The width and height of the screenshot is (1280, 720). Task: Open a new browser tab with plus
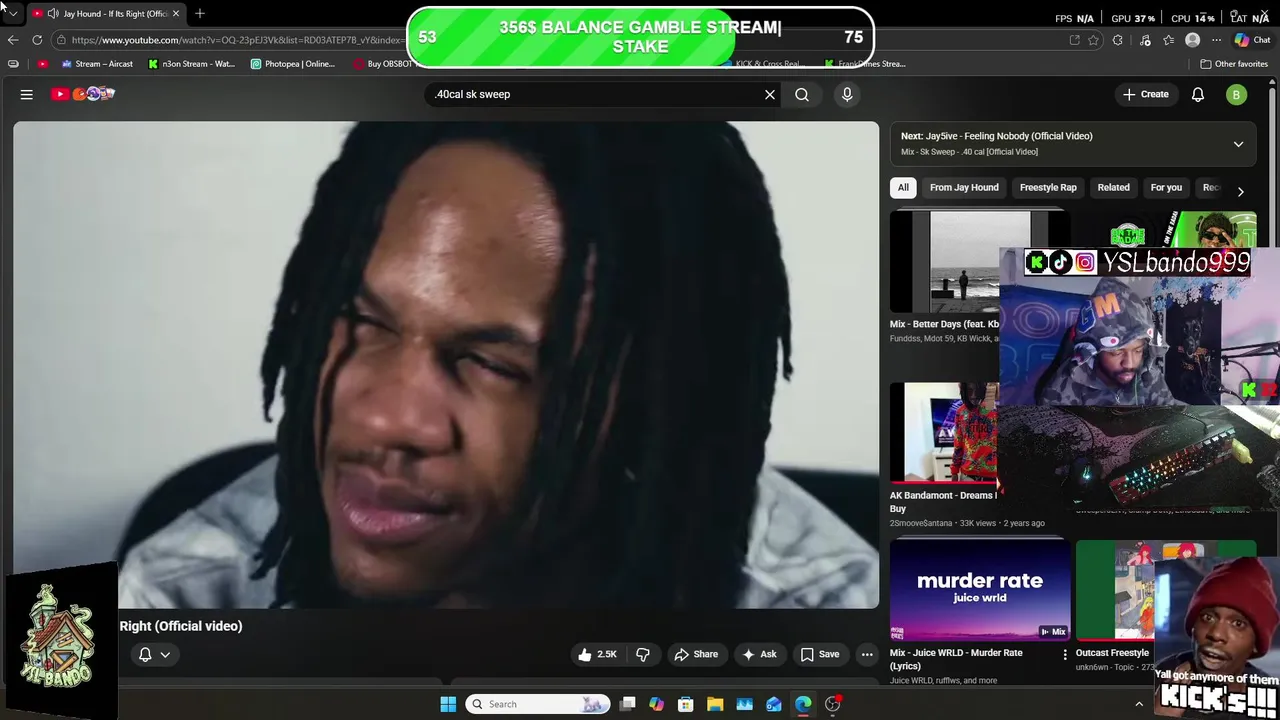pos(200,13)
